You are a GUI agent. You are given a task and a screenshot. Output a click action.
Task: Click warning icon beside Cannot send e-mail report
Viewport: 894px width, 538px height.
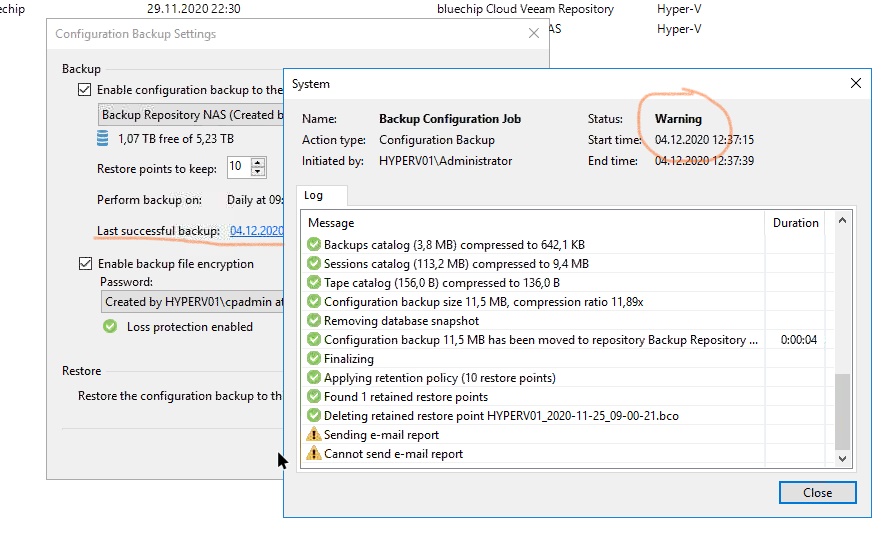point(314,453)
